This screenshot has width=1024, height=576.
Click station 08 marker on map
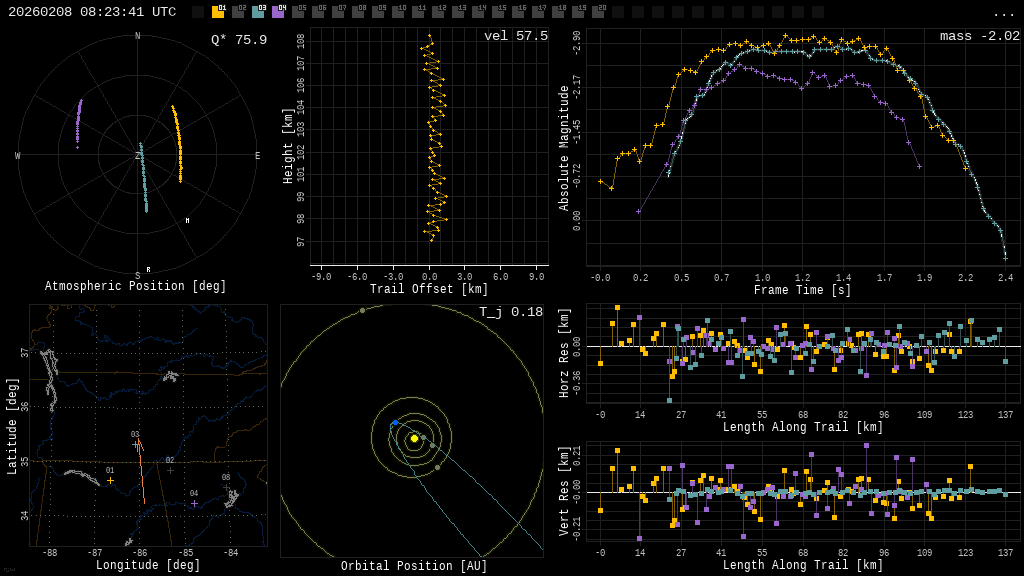pos(226,487)
